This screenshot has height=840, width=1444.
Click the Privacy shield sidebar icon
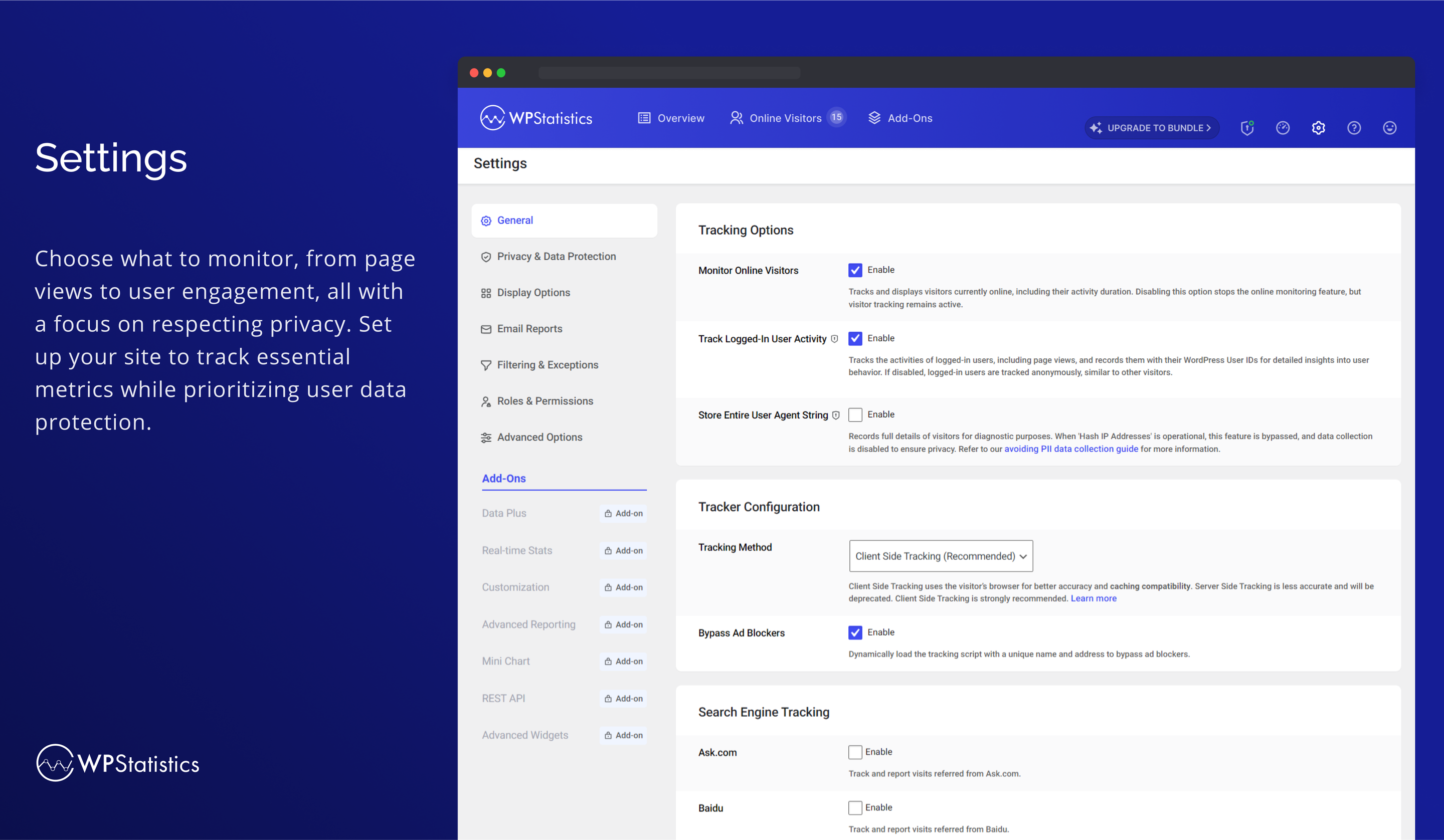click(486, 257)
